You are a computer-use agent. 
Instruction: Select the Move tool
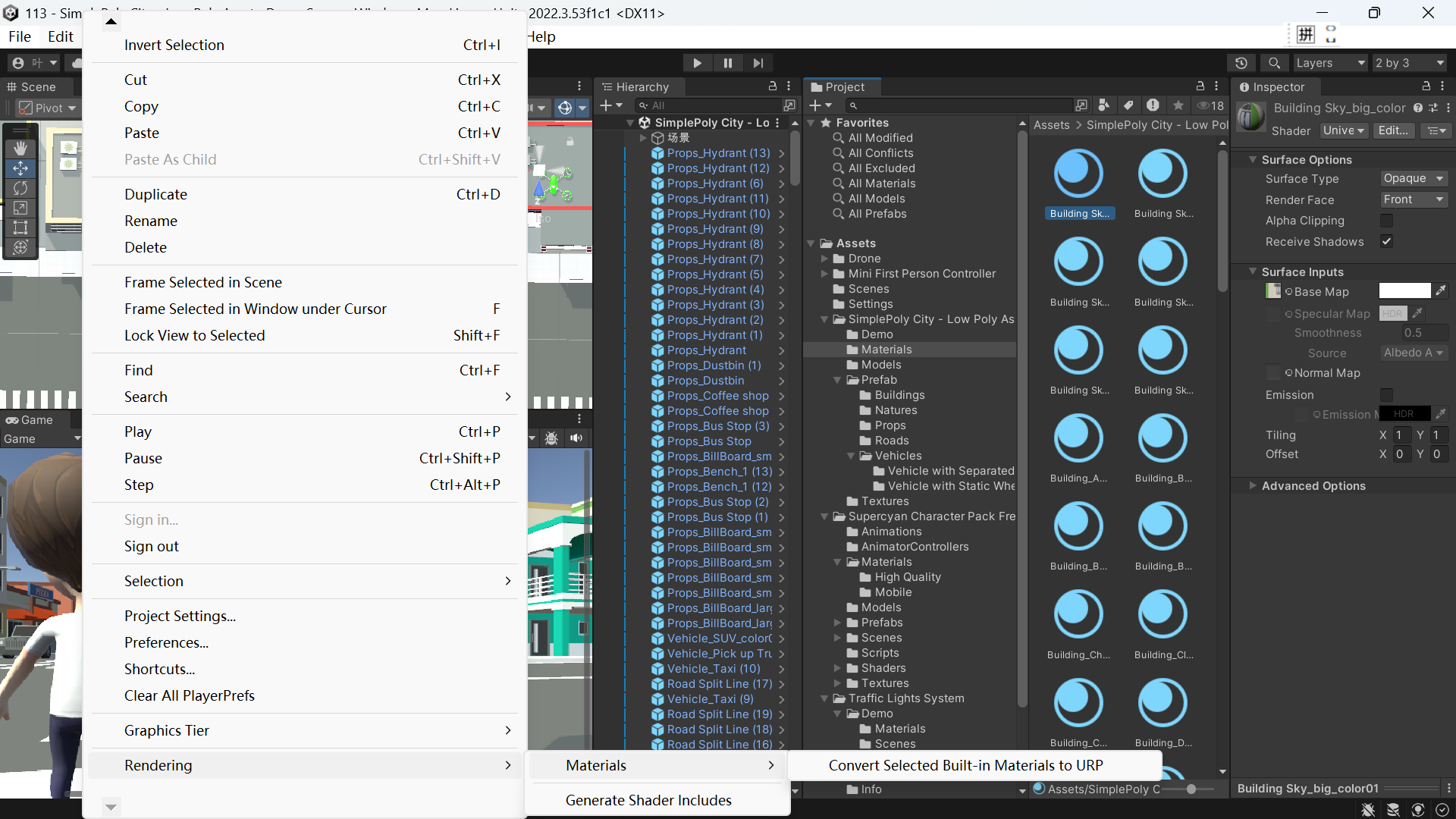click(20, 168)
